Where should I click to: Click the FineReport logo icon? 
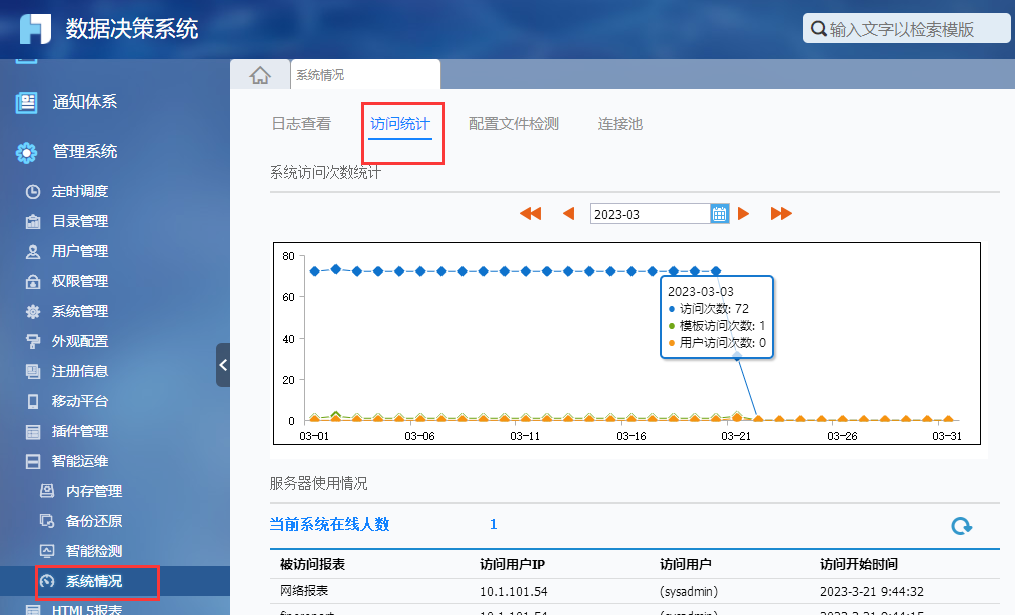tap(35, 29)
